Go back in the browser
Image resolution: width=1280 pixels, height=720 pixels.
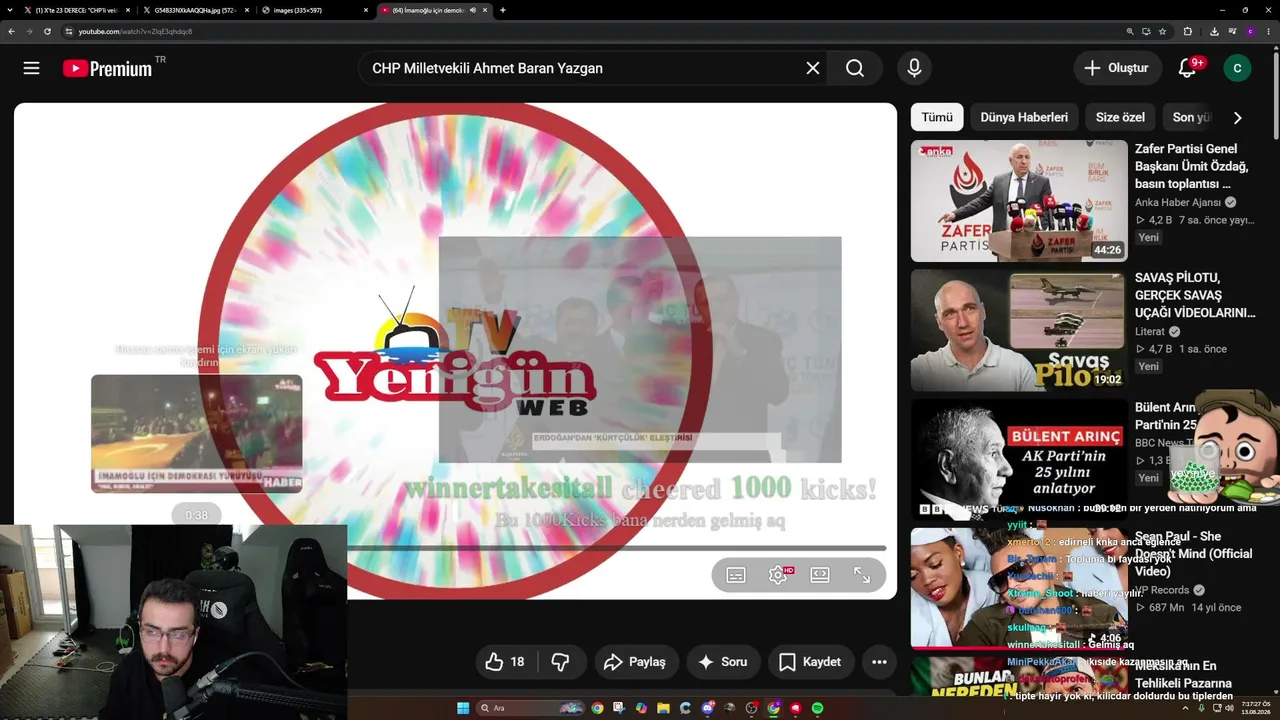(11, 31)
